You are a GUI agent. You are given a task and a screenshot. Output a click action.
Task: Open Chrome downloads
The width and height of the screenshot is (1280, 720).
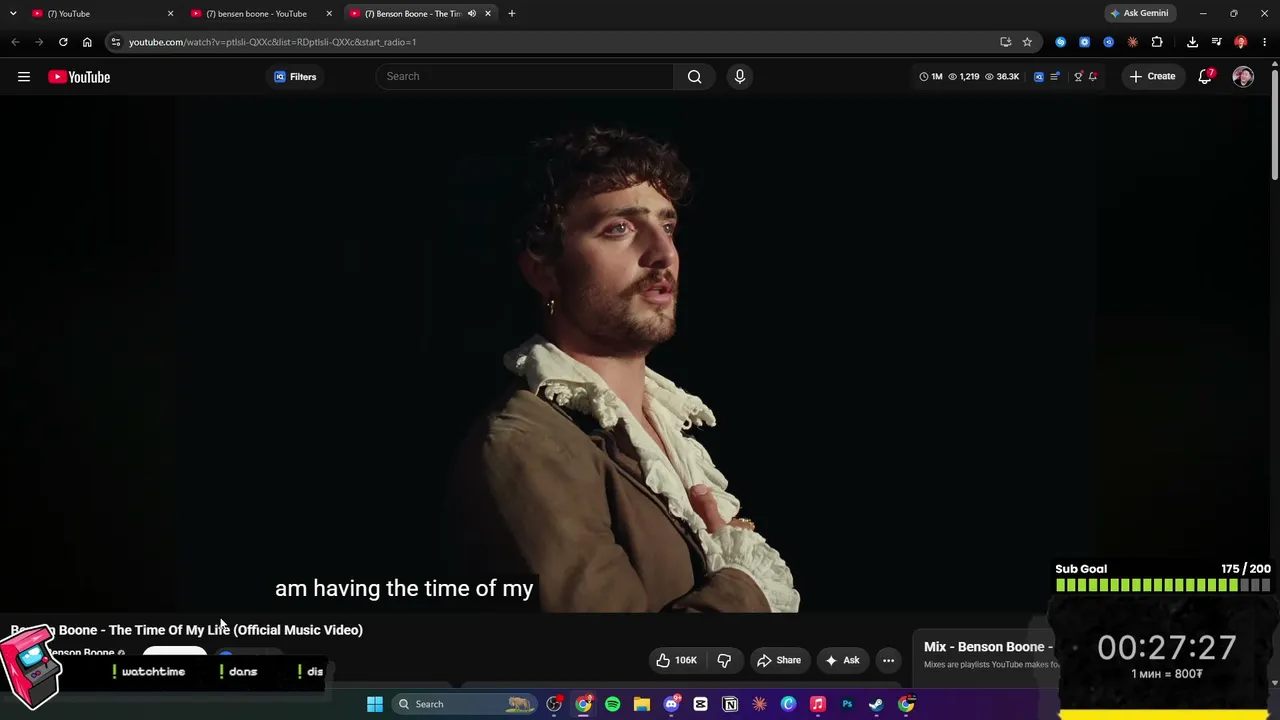pyautogui.click(x=1192, y=42)
